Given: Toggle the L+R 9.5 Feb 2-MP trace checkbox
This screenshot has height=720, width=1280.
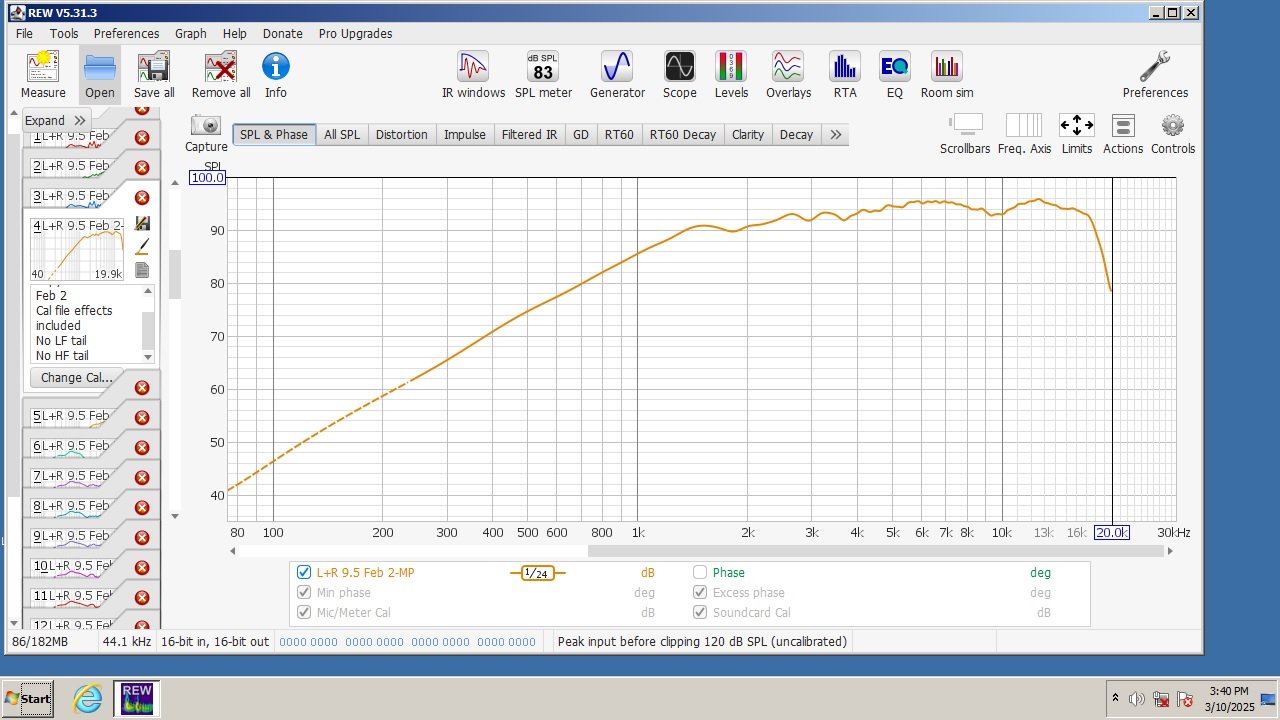Looking at the screenshot, I should point(304,573).
